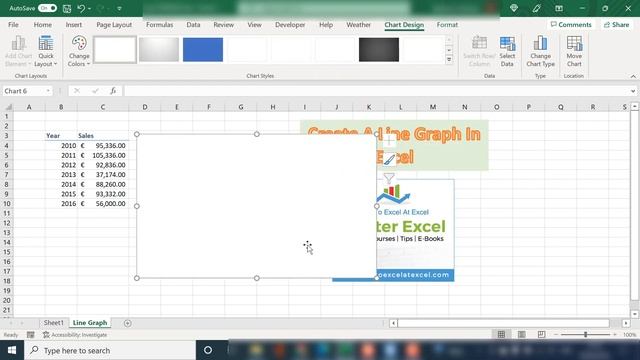This screenshot has width=640, height=360.
Task: Select cell with 105,336.00
Action: pos(103,155)
